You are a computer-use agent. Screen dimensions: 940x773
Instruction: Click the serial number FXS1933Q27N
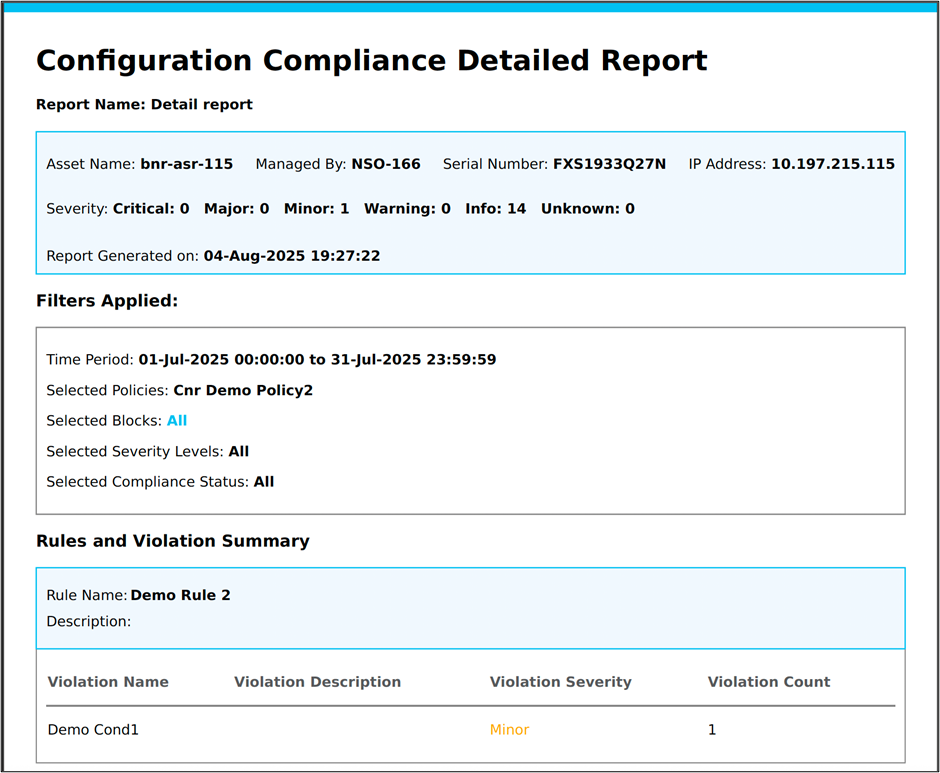609,164
